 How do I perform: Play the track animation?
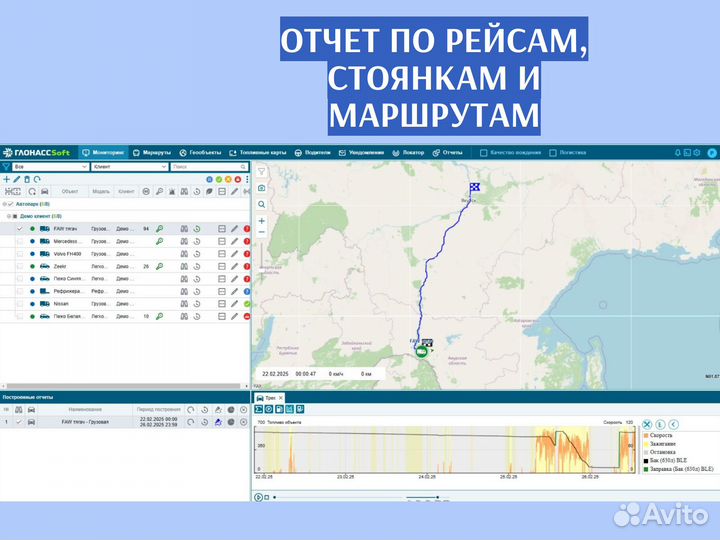(258, 497)
